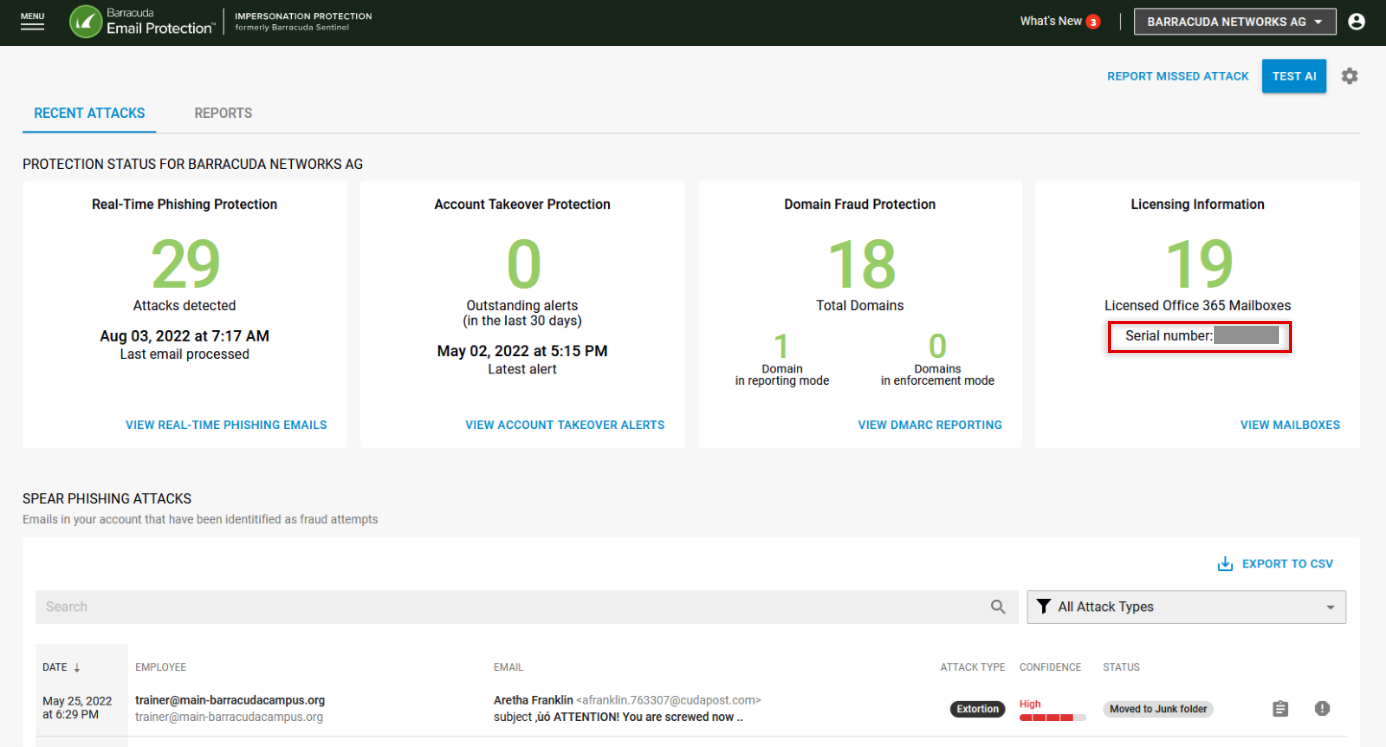Image resolution: width=1386 pixels, height=747 pixels.
Task: Click the High confidence level bar
Action: pos(1052,717)
